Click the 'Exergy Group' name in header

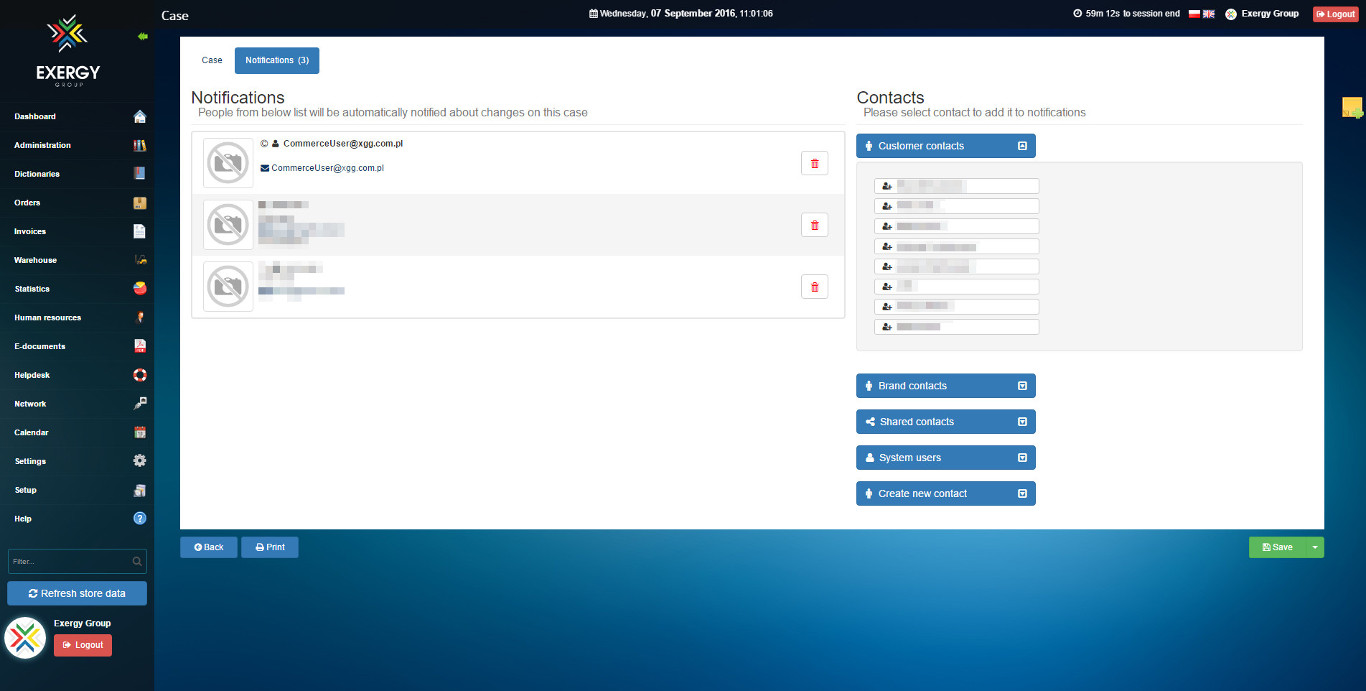click(1270, 14)
